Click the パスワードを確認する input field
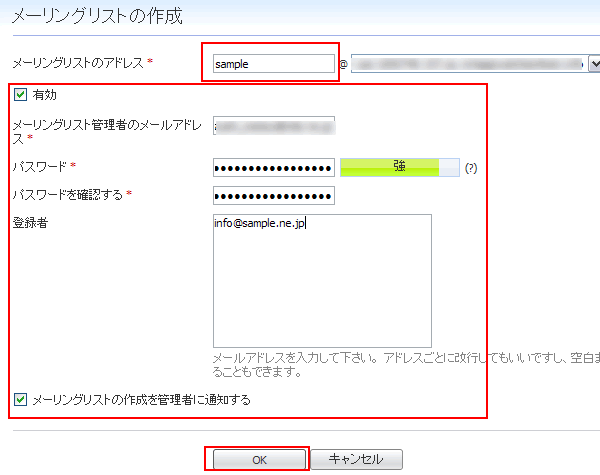The width and height of the screenshot is (600, 475). pos(273,195)
